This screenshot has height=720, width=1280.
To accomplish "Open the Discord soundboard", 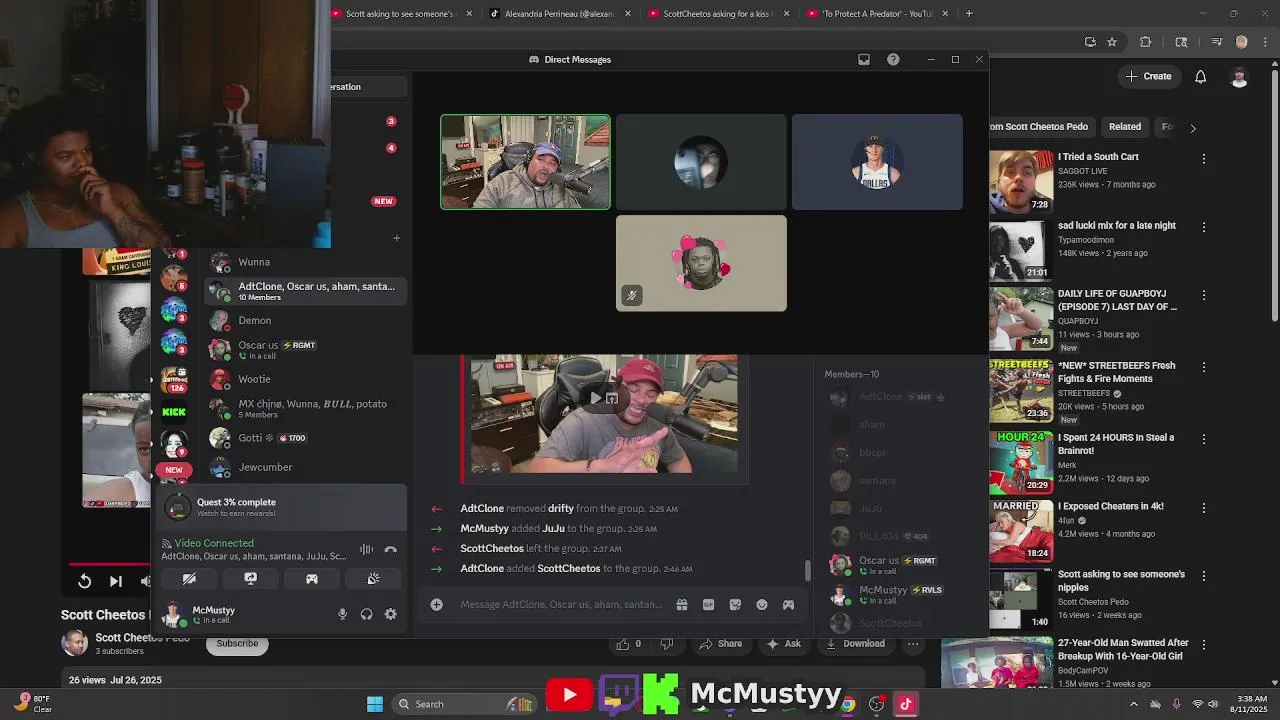I will [373, 579].
